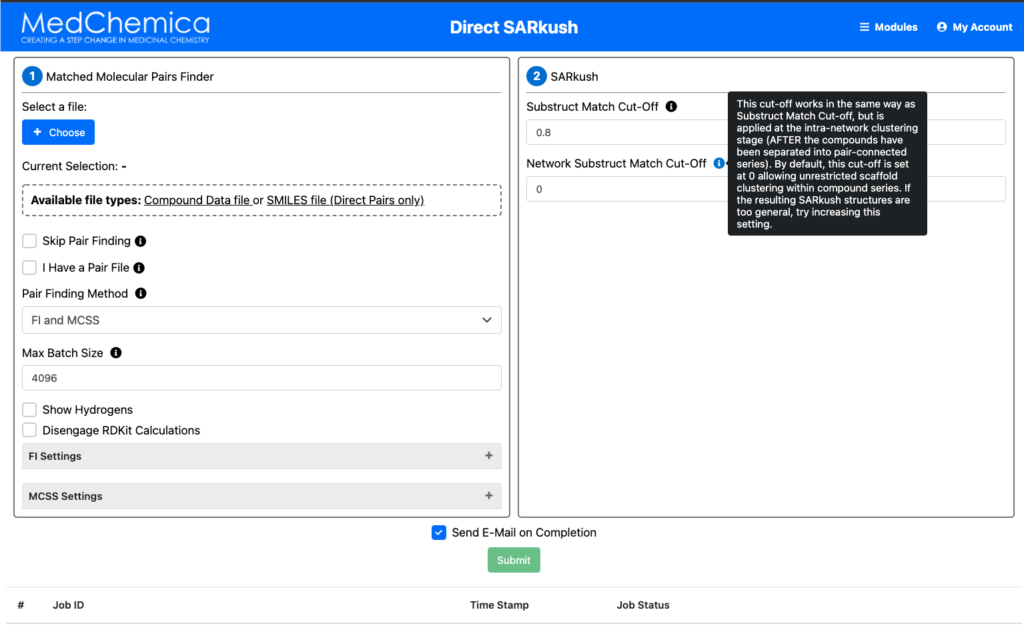1024x630 pixels.
Task: Expand the MCSS Settings section
Action: [x=261, y=496]
